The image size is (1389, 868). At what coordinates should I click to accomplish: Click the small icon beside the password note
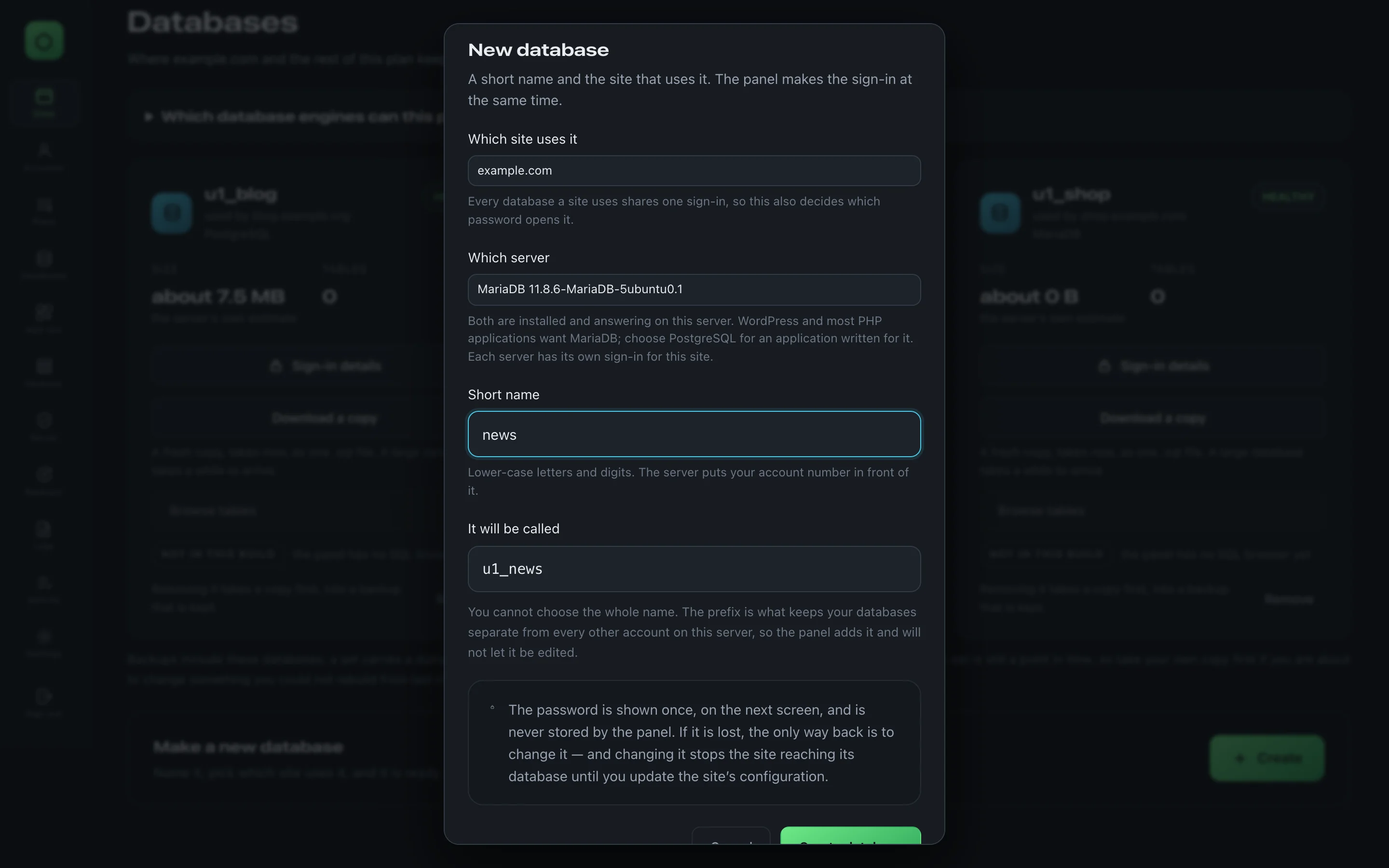click(492, 707)
